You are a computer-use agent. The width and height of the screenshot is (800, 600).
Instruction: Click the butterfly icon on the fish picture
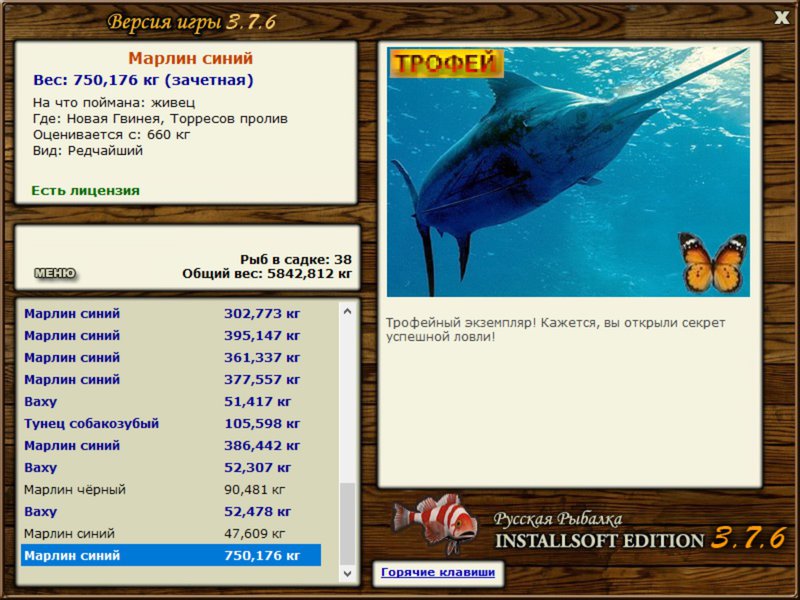[713, 262]
